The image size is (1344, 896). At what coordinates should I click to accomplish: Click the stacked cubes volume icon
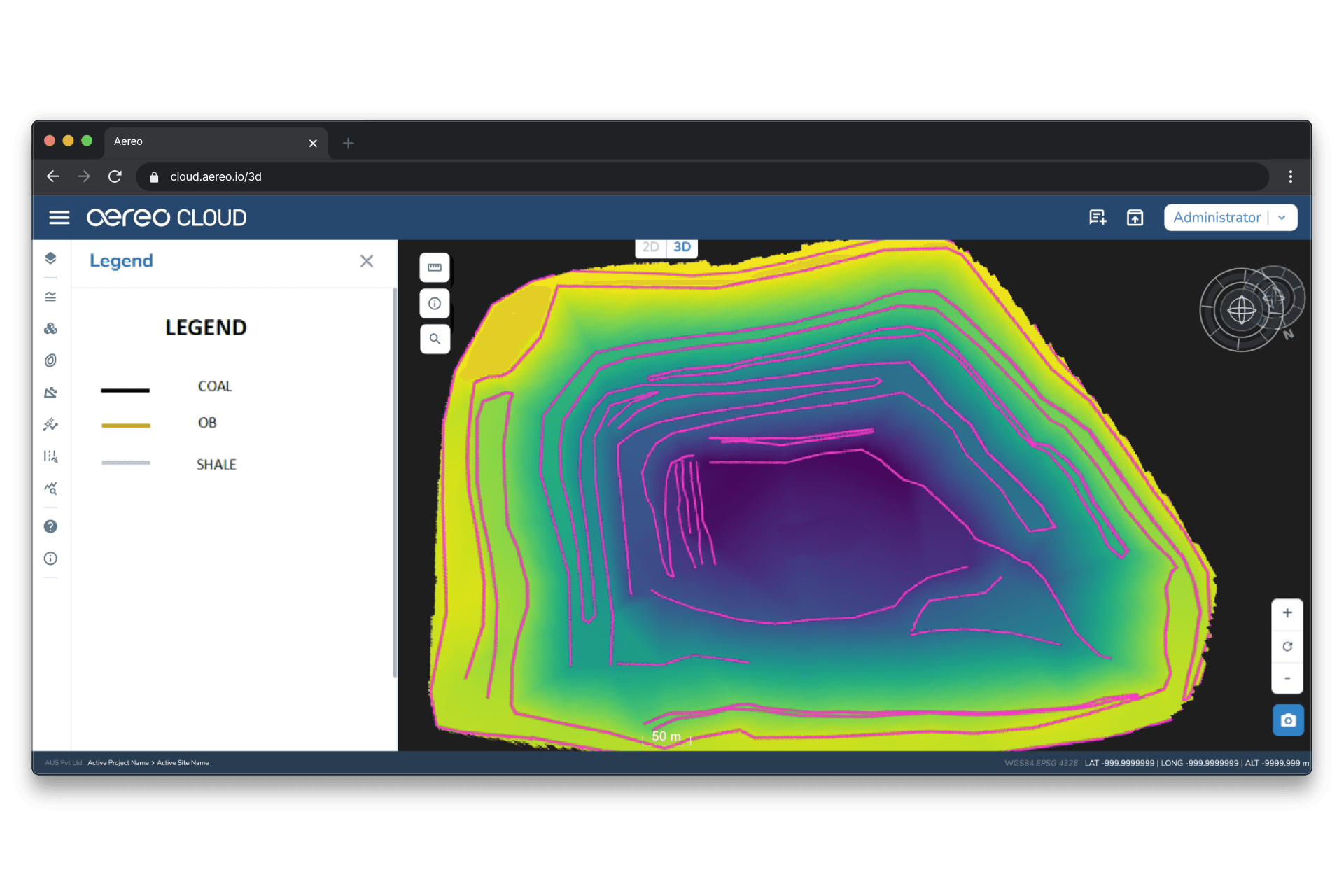point(50,328)
